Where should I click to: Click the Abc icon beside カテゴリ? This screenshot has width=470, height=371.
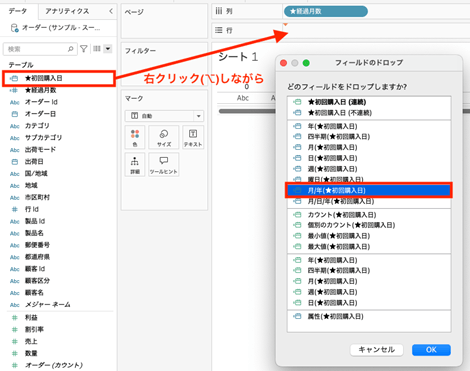click(x=15, y=126)
